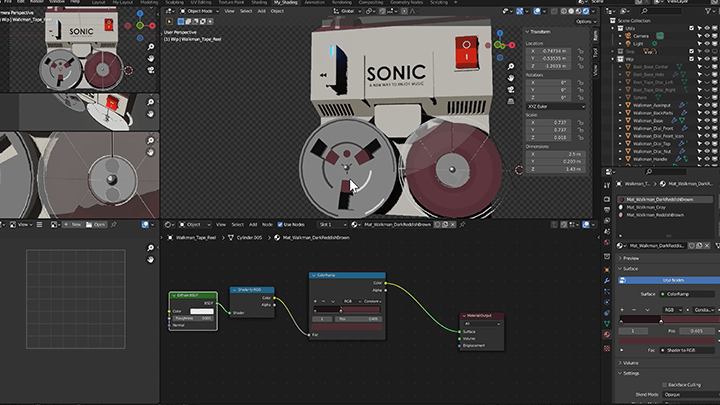Open XYZ Euler rotation mode dropdown
Image resolution: width=720 pixels, height=405 pixels.
click(555, 107)
